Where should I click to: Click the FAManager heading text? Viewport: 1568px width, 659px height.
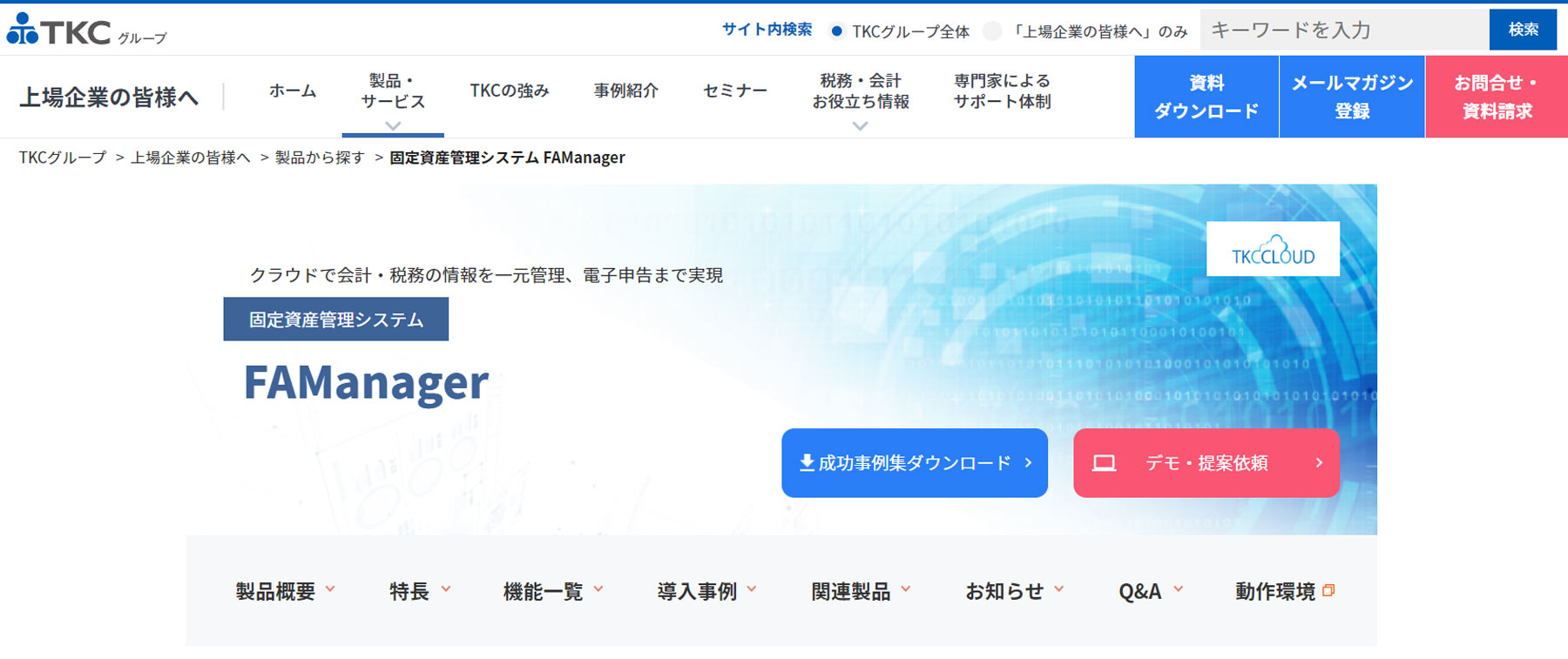[366, 383]
